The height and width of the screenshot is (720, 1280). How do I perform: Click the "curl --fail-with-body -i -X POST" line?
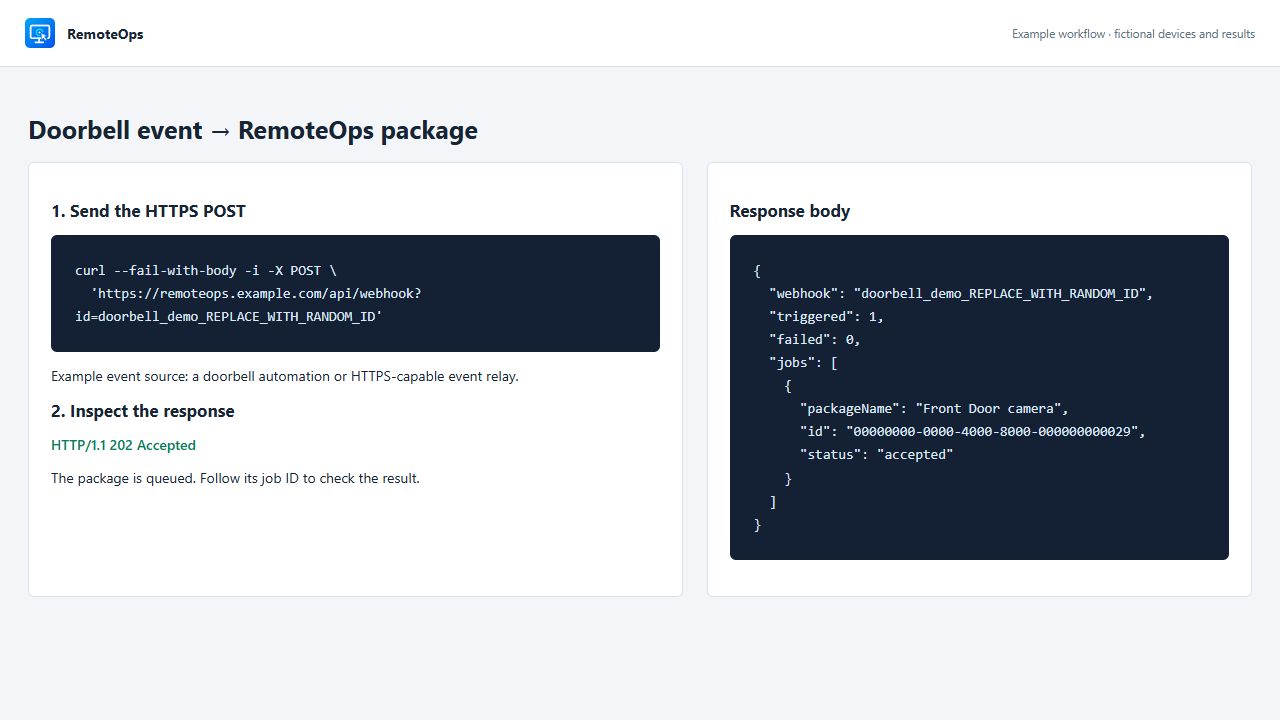[206, 270]
